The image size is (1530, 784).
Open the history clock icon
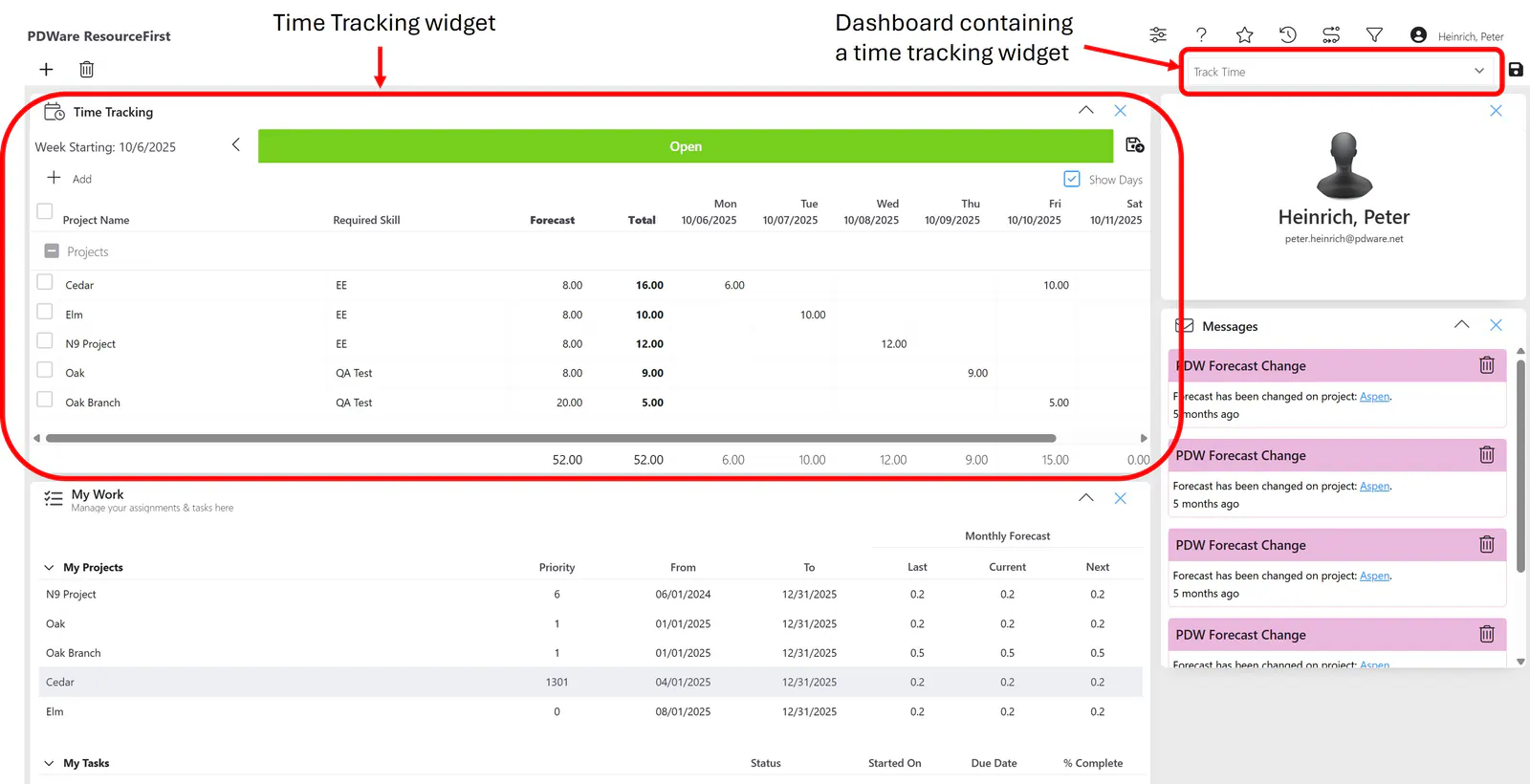coord(1288,35)
